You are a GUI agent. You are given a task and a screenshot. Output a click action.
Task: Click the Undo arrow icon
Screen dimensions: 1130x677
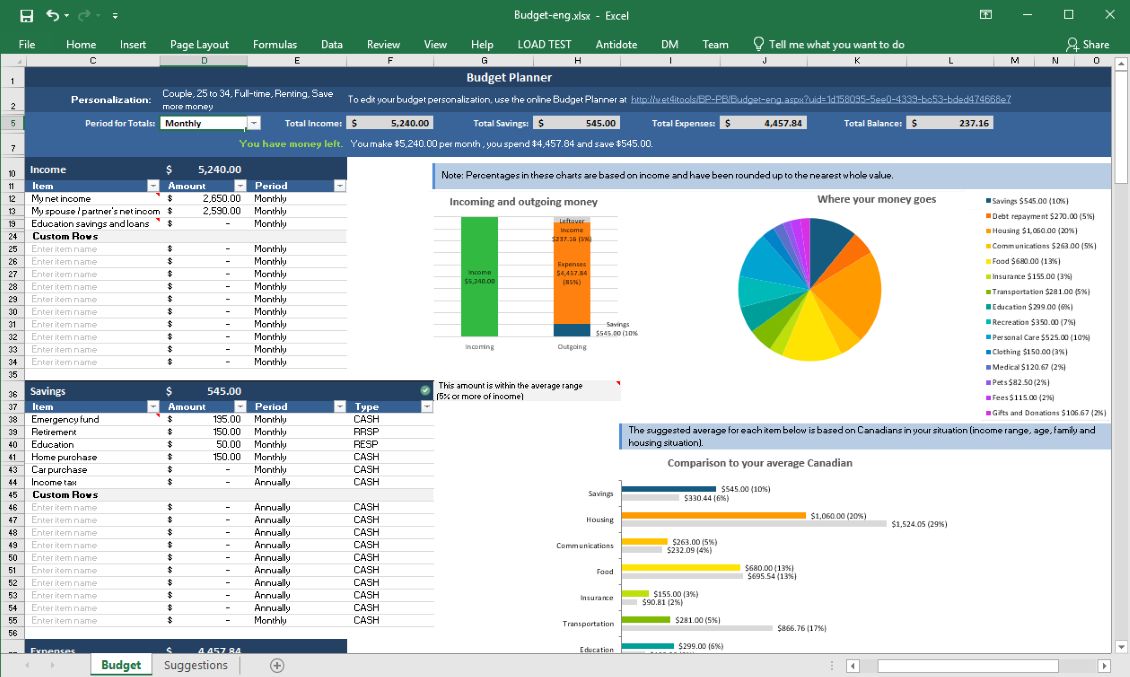coord(53,14)
